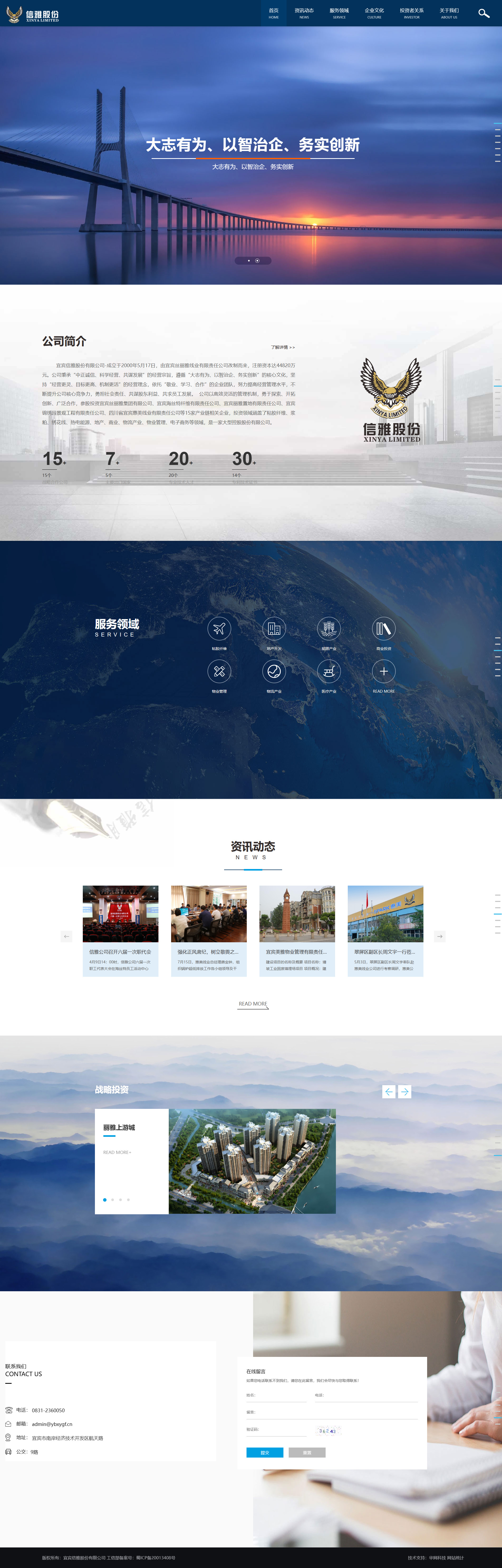Open the 物业管理 pencil-ruler service icon
Image resolution: width=502 pixels, height=1568 pixels.
click(x=219, y=671)
